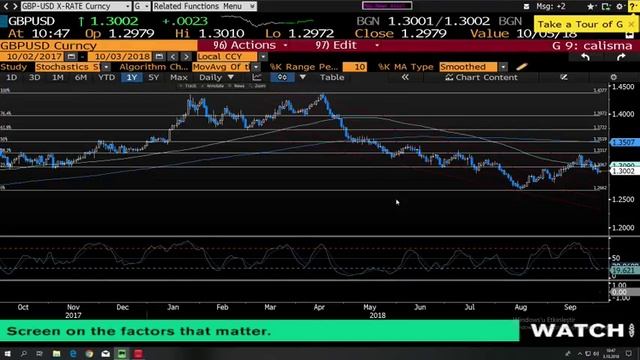The height and width of the screenshot is (360, 640).
Task: Open File Explorer from the taskbar
Action: (x=56, y=353)
